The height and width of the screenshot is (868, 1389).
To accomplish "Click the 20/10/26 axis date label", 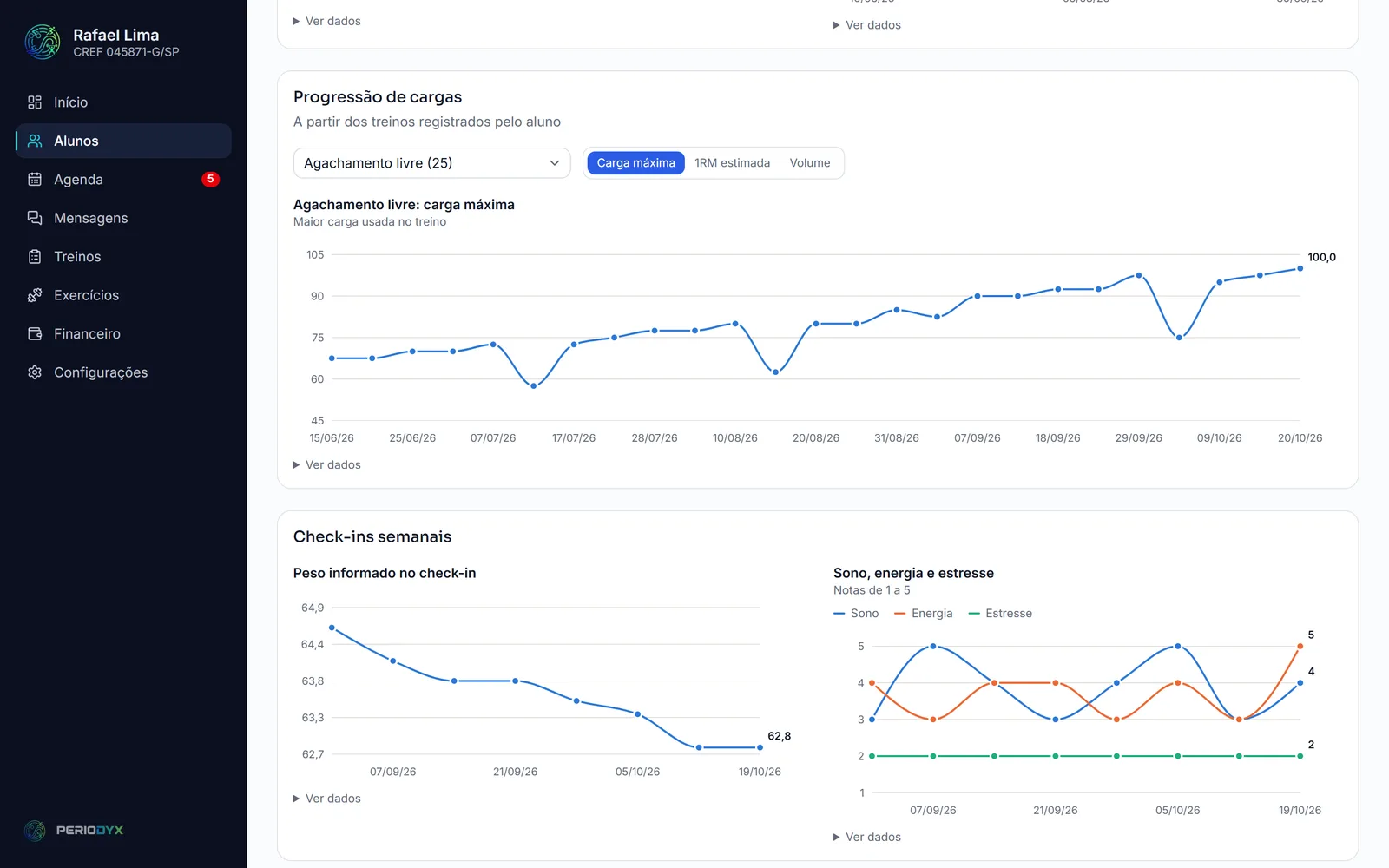I will point(1300,438).
